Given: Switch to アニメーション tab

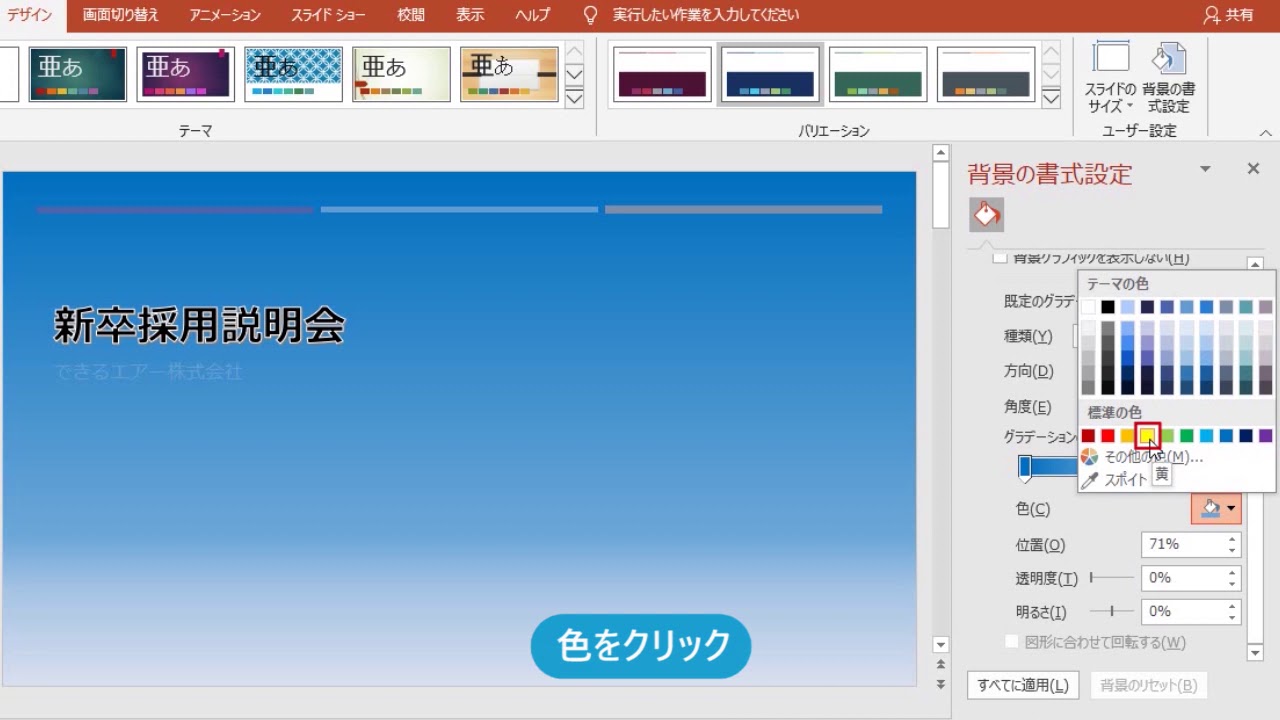Looking at the screenshot, I should 225,15.
